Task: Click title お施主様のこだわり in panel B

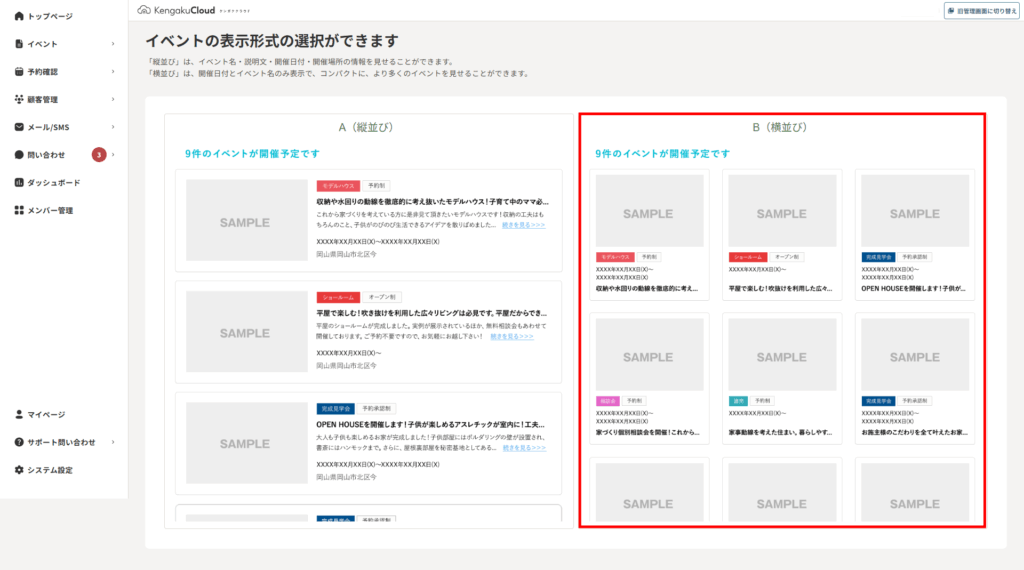Action: (914, 432)
